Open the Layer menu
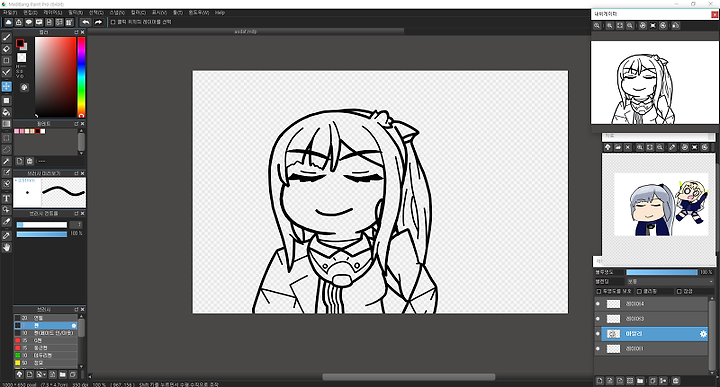 point(53,12)
